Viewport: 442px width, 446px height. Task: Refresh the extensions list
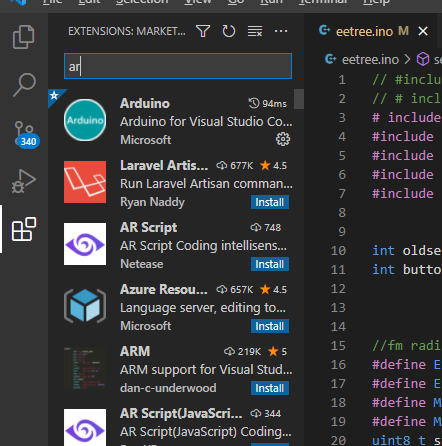point(229,31)
